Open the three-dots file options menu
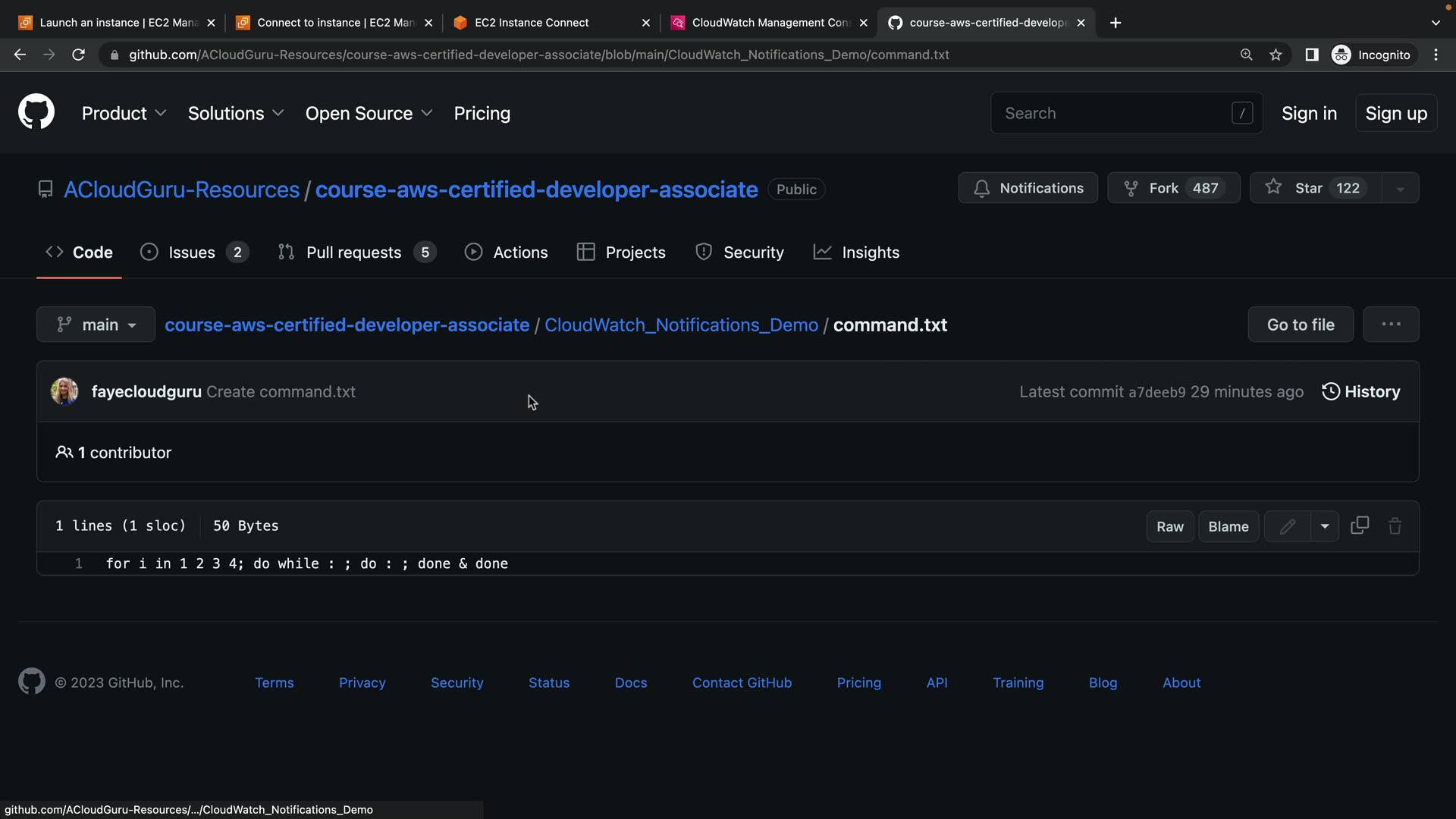1456x819 pixels. 1390,325
